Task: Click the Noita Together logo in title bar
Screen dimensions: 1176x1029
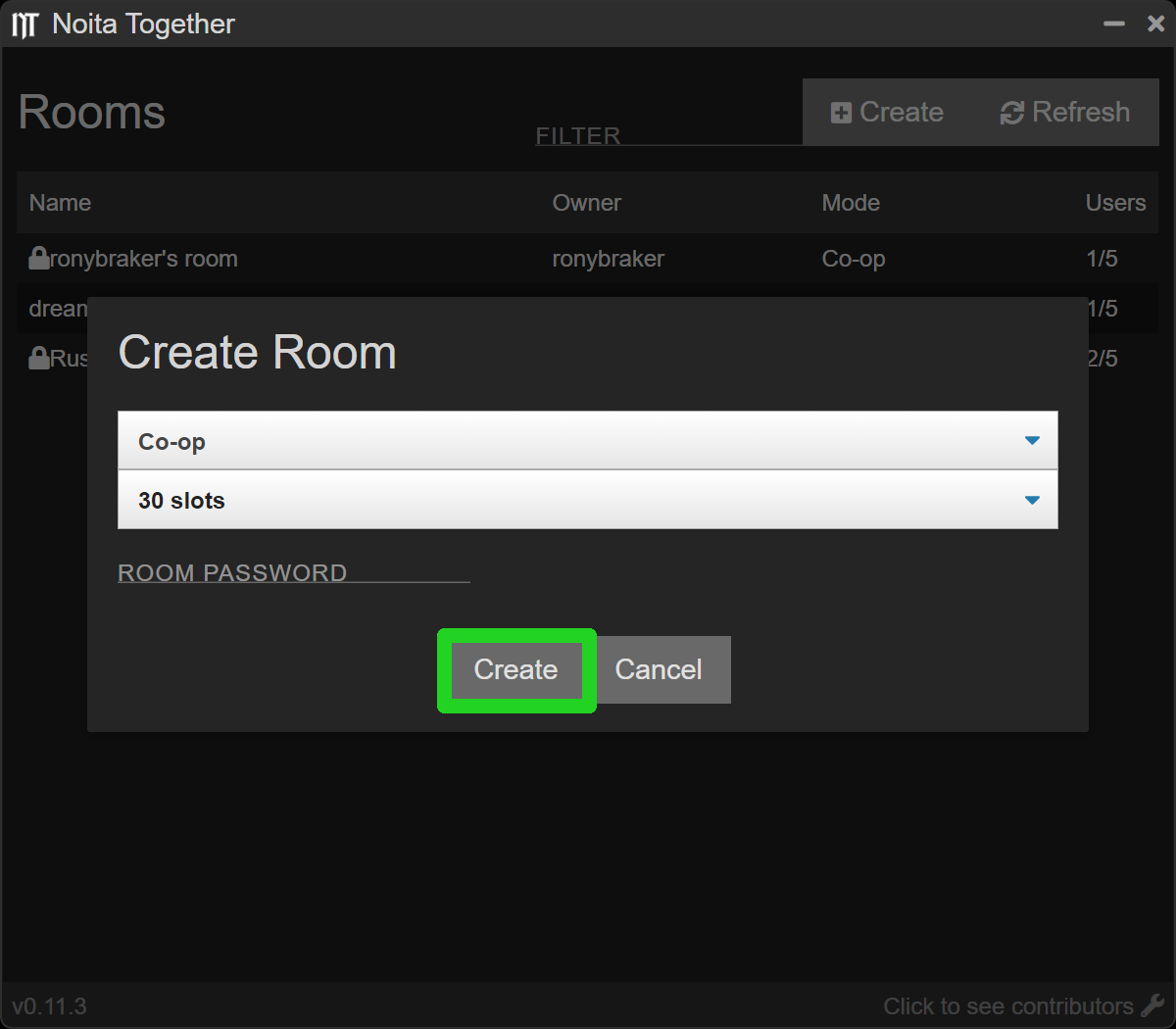Action: pos(24,23)
